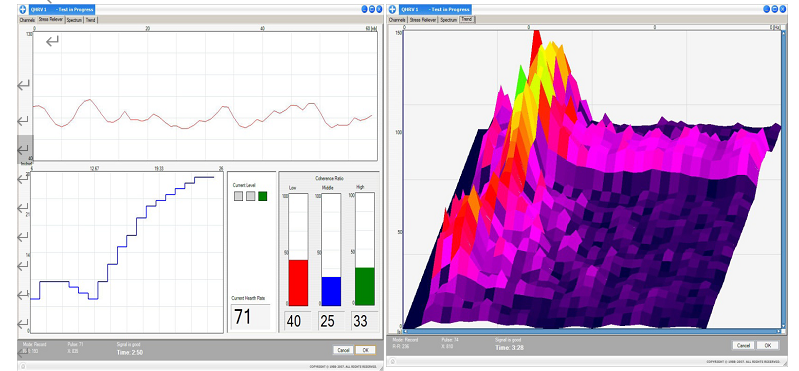
Task: Maximize the left QHRV window
Action: pos(372,9)
